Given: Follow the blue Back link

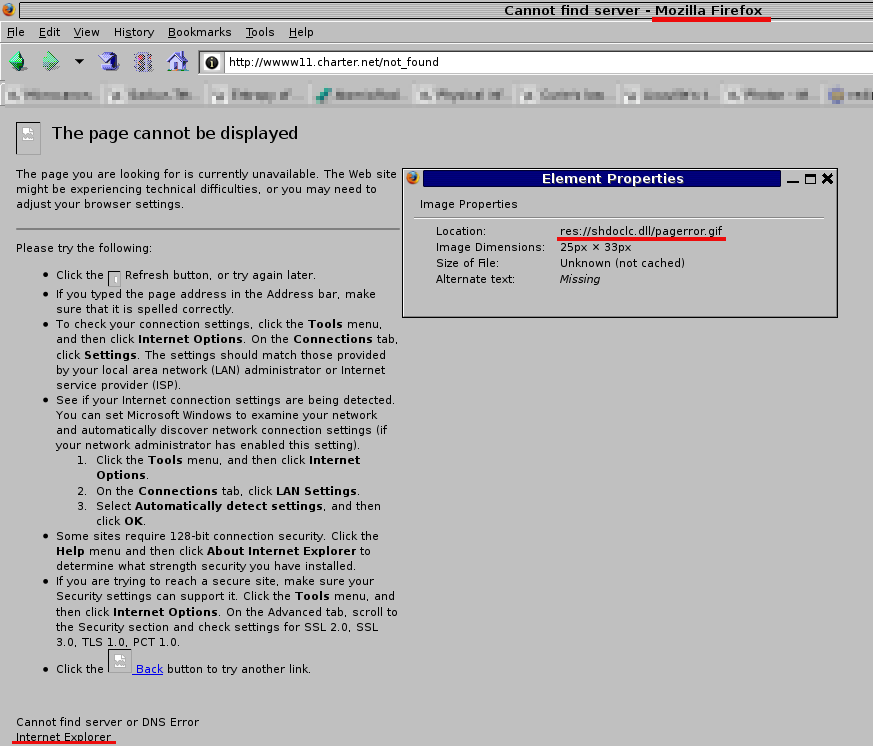Looking at the screenshot, I should click(149, 669).
